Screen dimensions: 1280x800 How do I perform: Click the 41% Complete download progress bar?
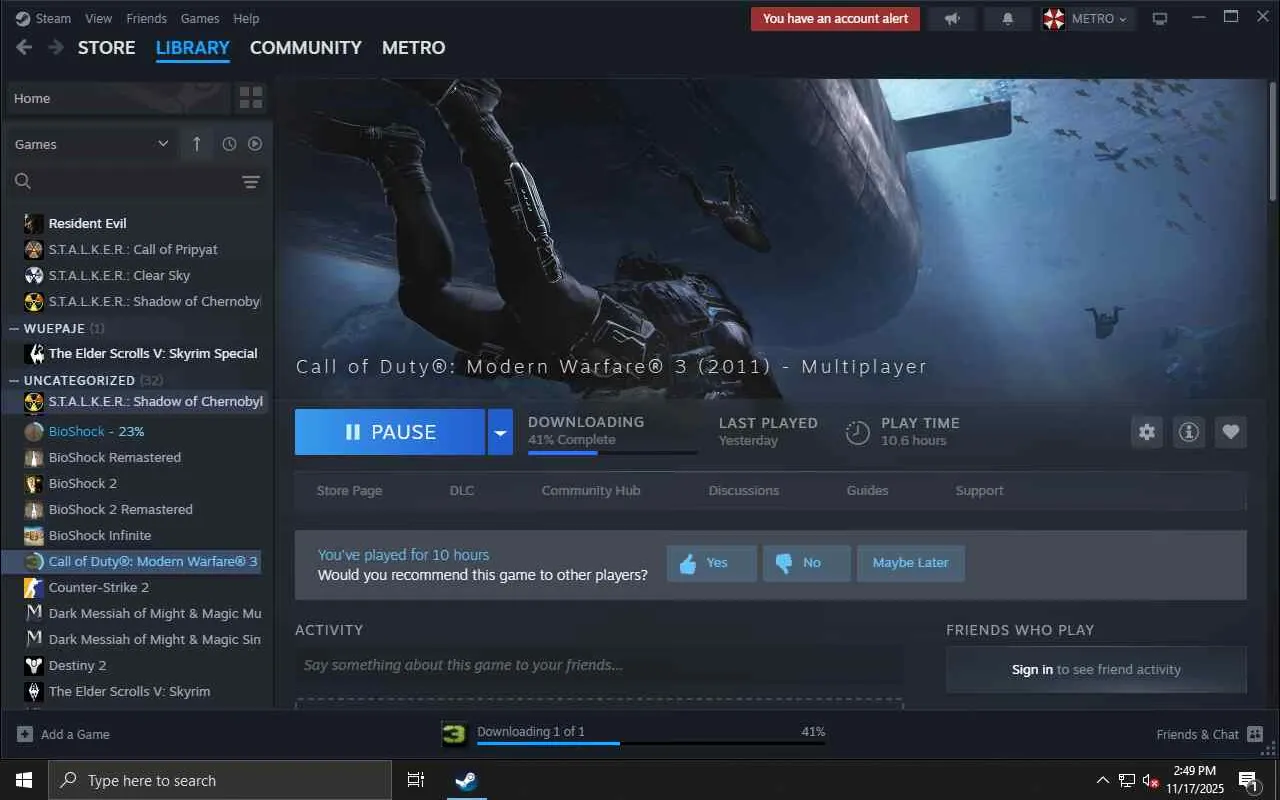(612, 453)
